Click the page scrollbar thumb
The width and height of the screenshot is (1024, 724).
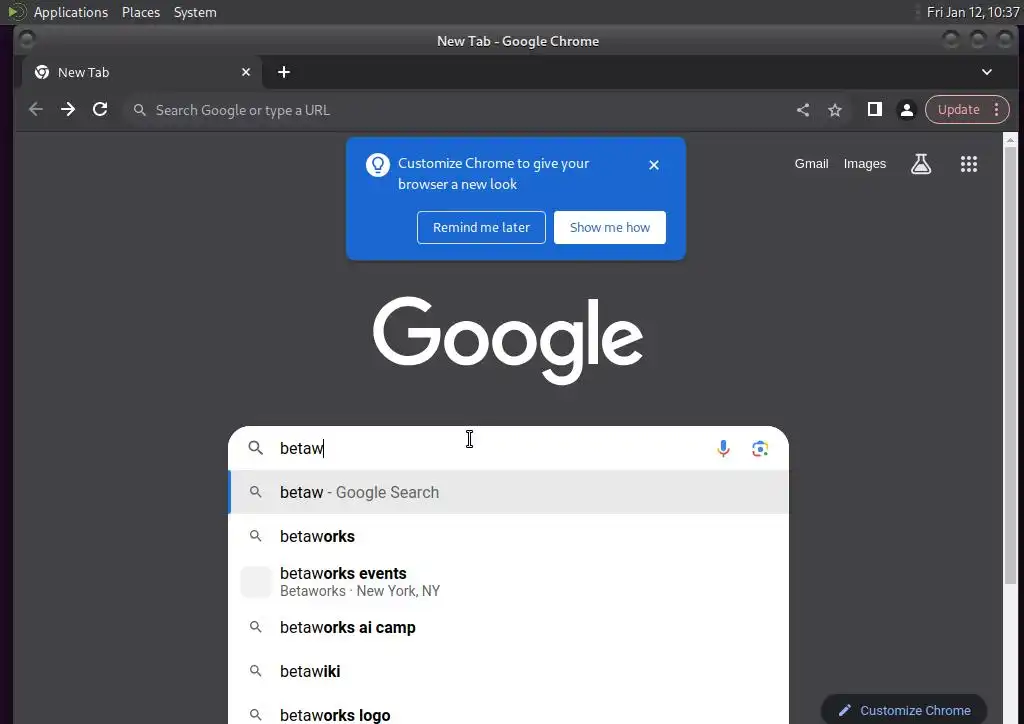[x=1010, y=366]
